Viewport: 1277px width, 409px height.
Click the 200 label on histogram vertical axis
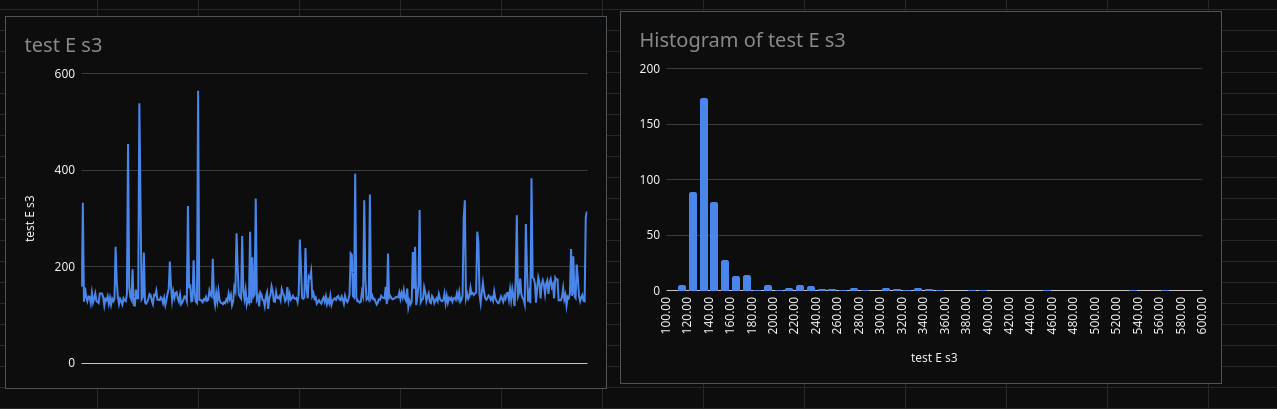tap(650, 69)
